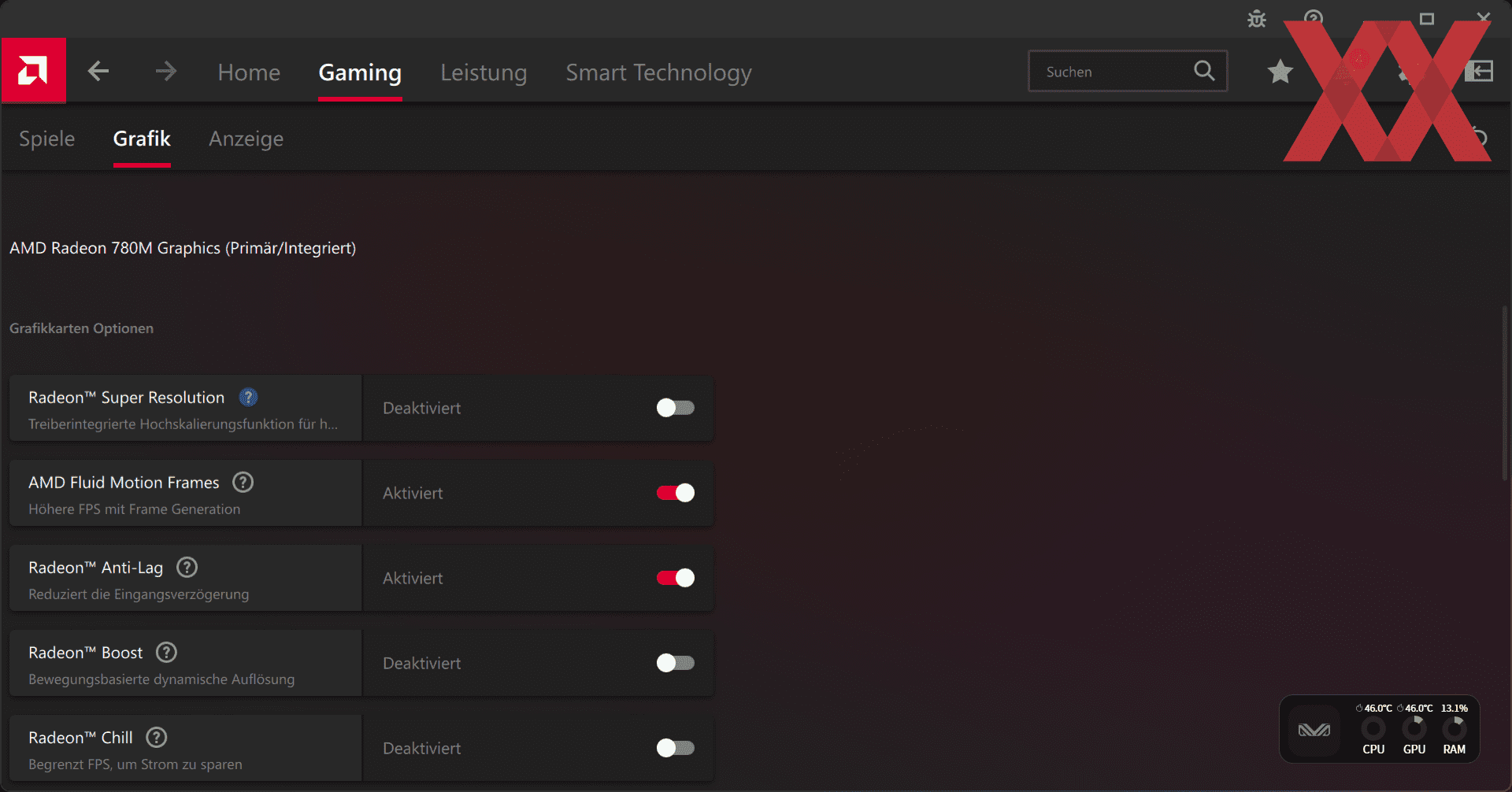Select the Grafik sub-tab
Screen dimensions: 1512x792
142,139
